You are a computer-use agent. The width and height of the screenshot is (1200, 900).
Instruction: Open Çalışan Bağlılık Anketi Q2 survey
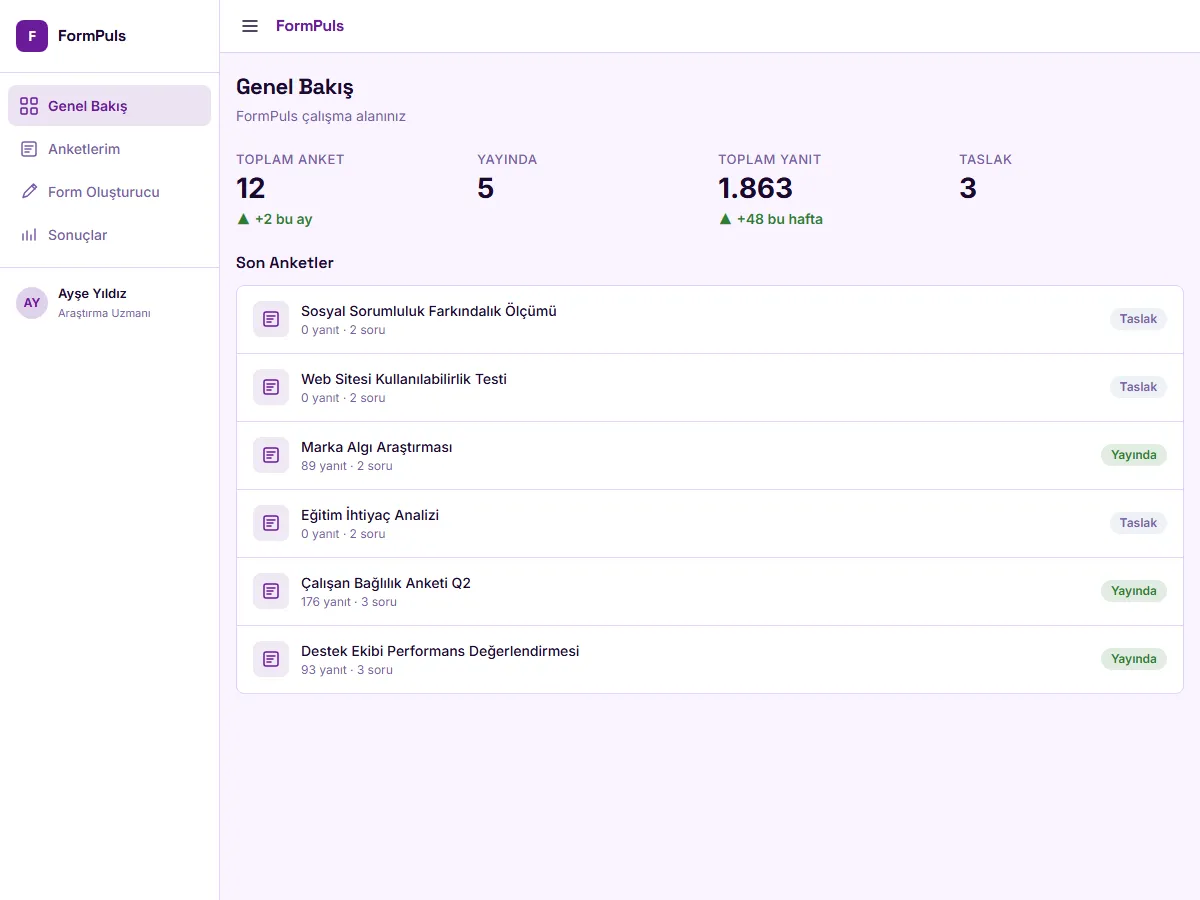point(710,591)
